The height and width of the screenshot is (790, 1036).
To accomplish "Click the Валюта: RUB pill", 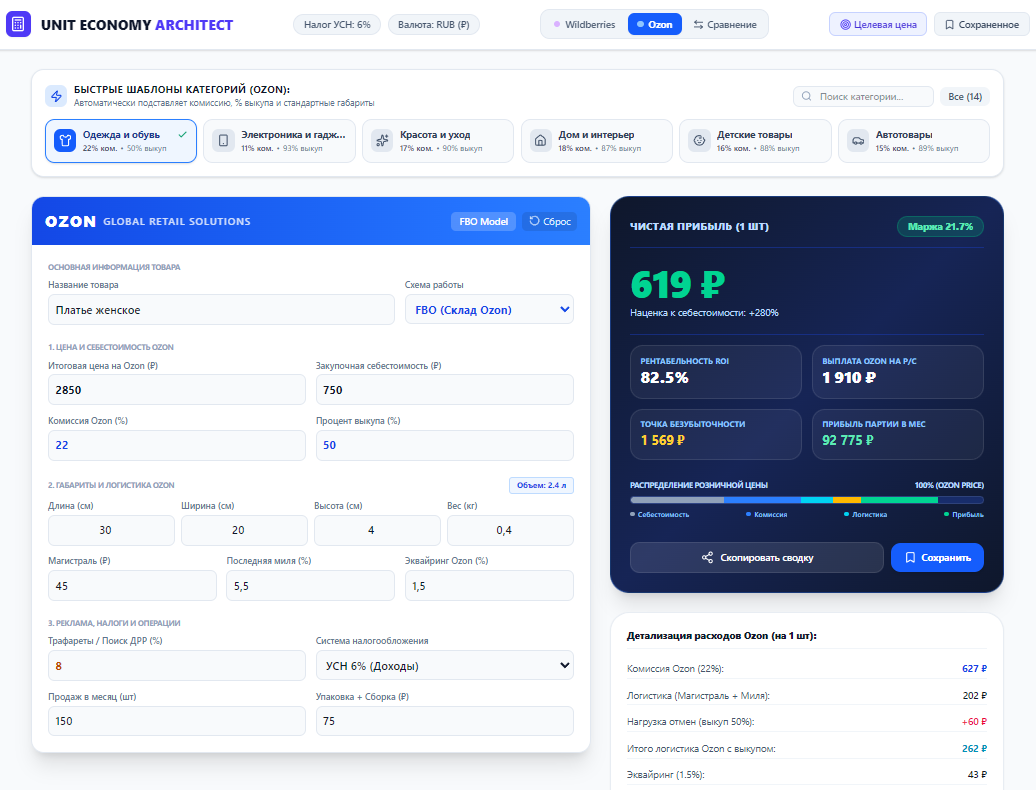I will (433, 24).
